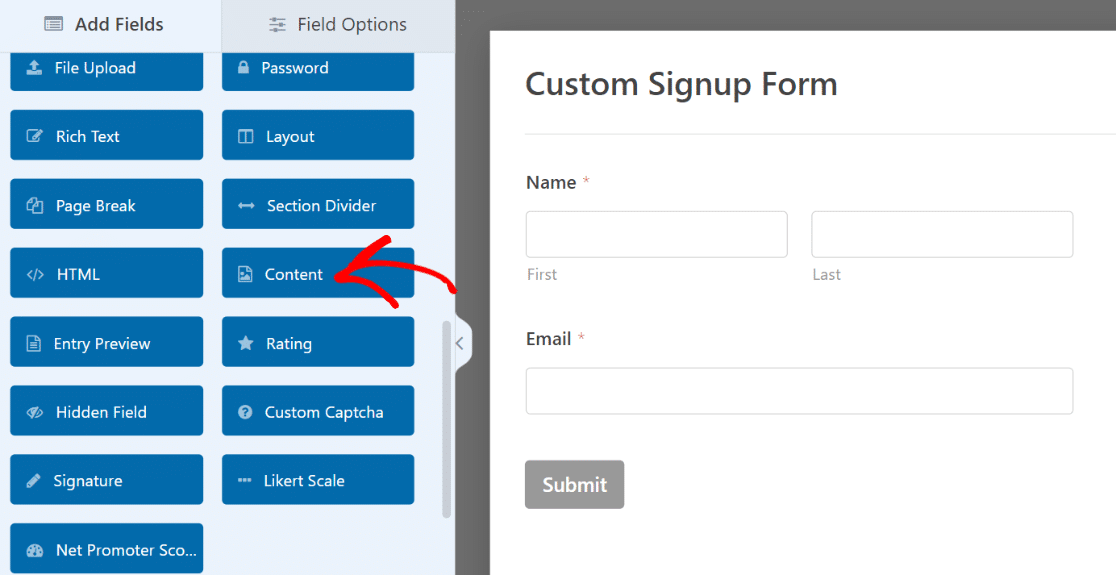
Task: Click the HTML code brackets icon
Action: point(35,275)
